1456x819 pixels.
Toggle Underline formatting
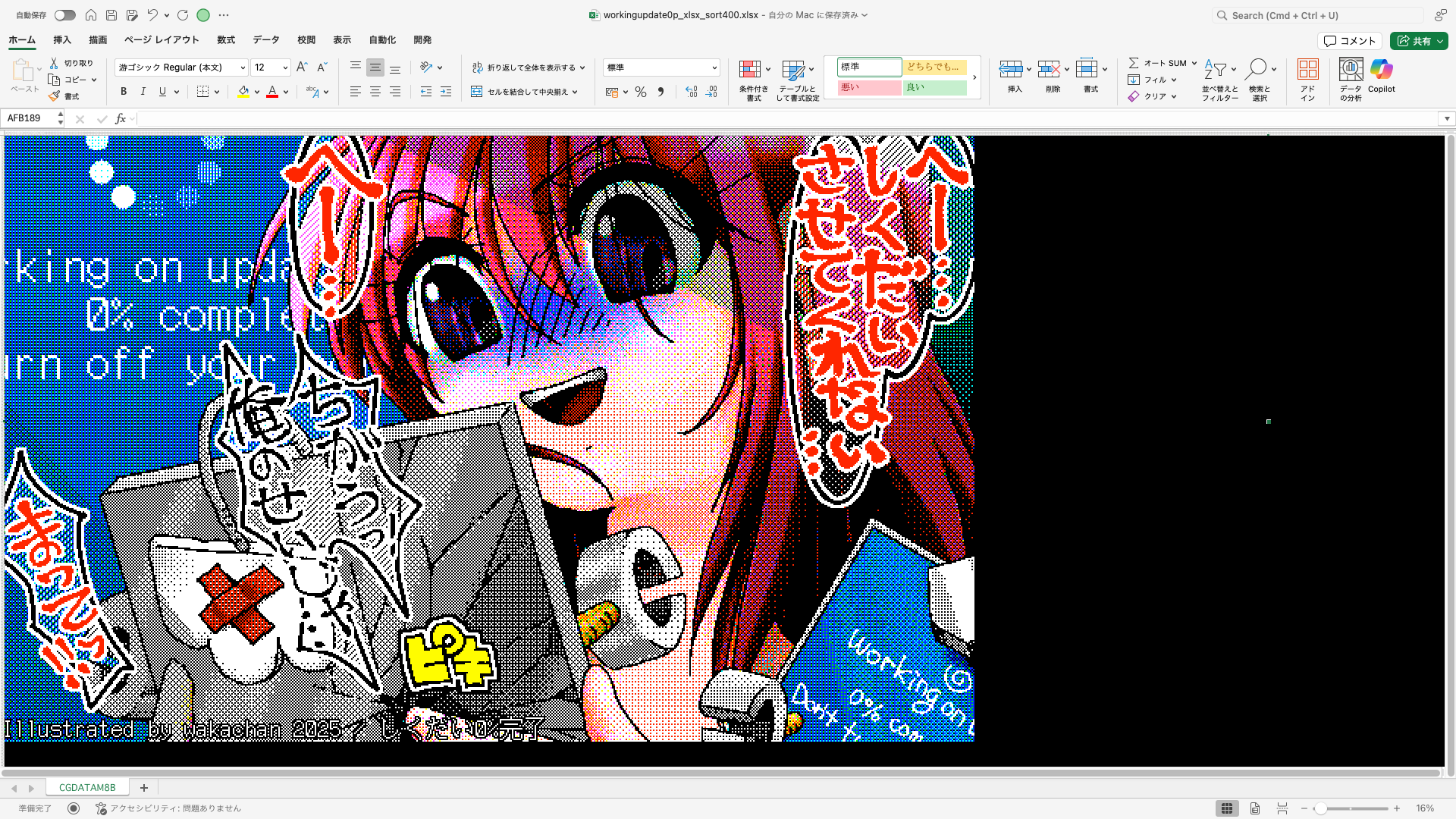point(162,92)
